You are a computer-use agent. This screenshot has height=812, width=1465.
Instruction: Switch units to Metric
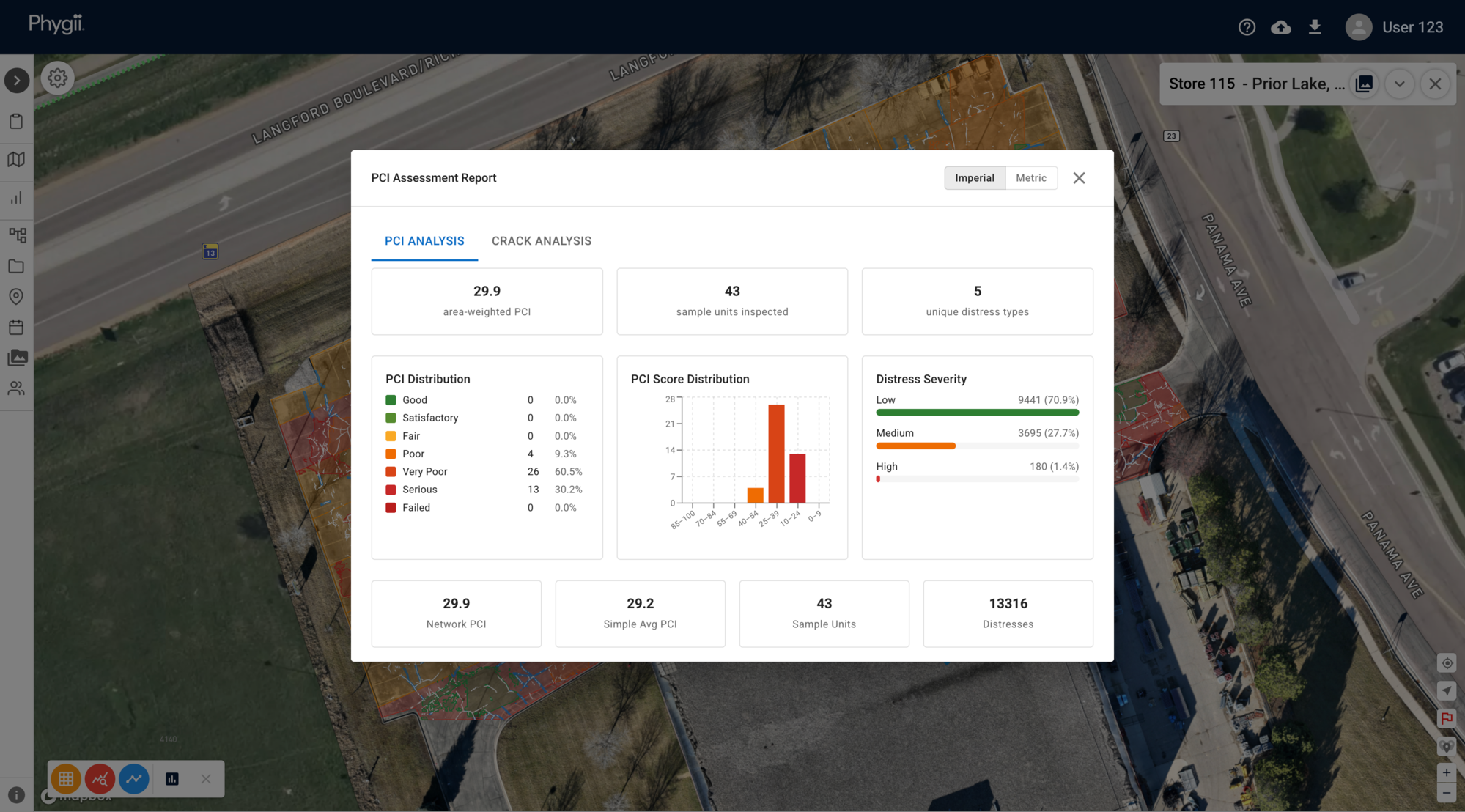[x=1031, y=178]
